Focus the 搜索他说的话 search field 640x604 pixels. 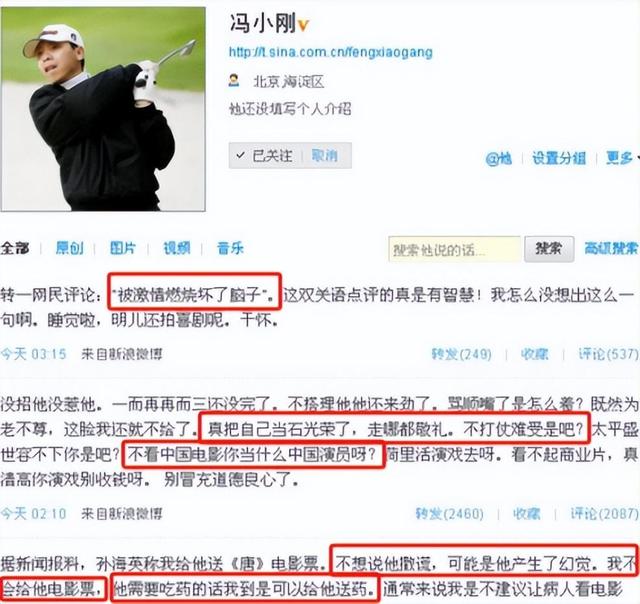tap(454, 249)
